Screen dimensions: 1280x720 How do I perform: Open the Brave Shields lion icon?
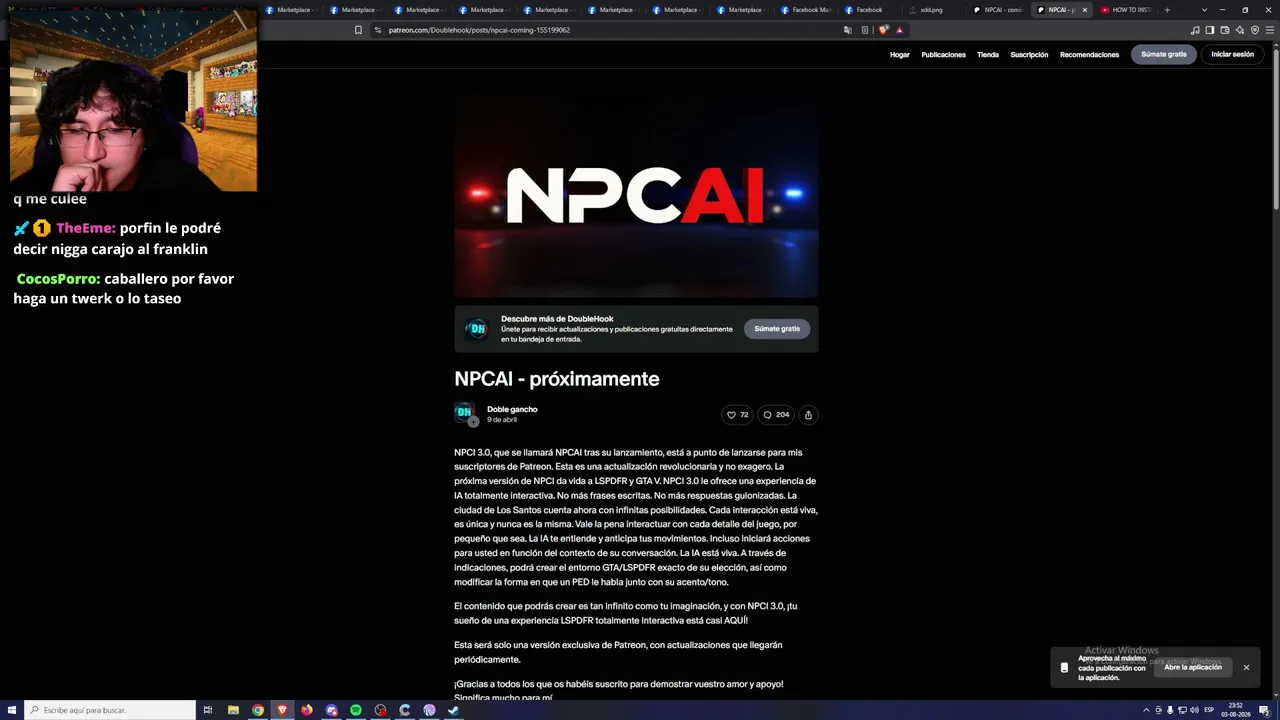pyautogui.click(x=884, y=30)
